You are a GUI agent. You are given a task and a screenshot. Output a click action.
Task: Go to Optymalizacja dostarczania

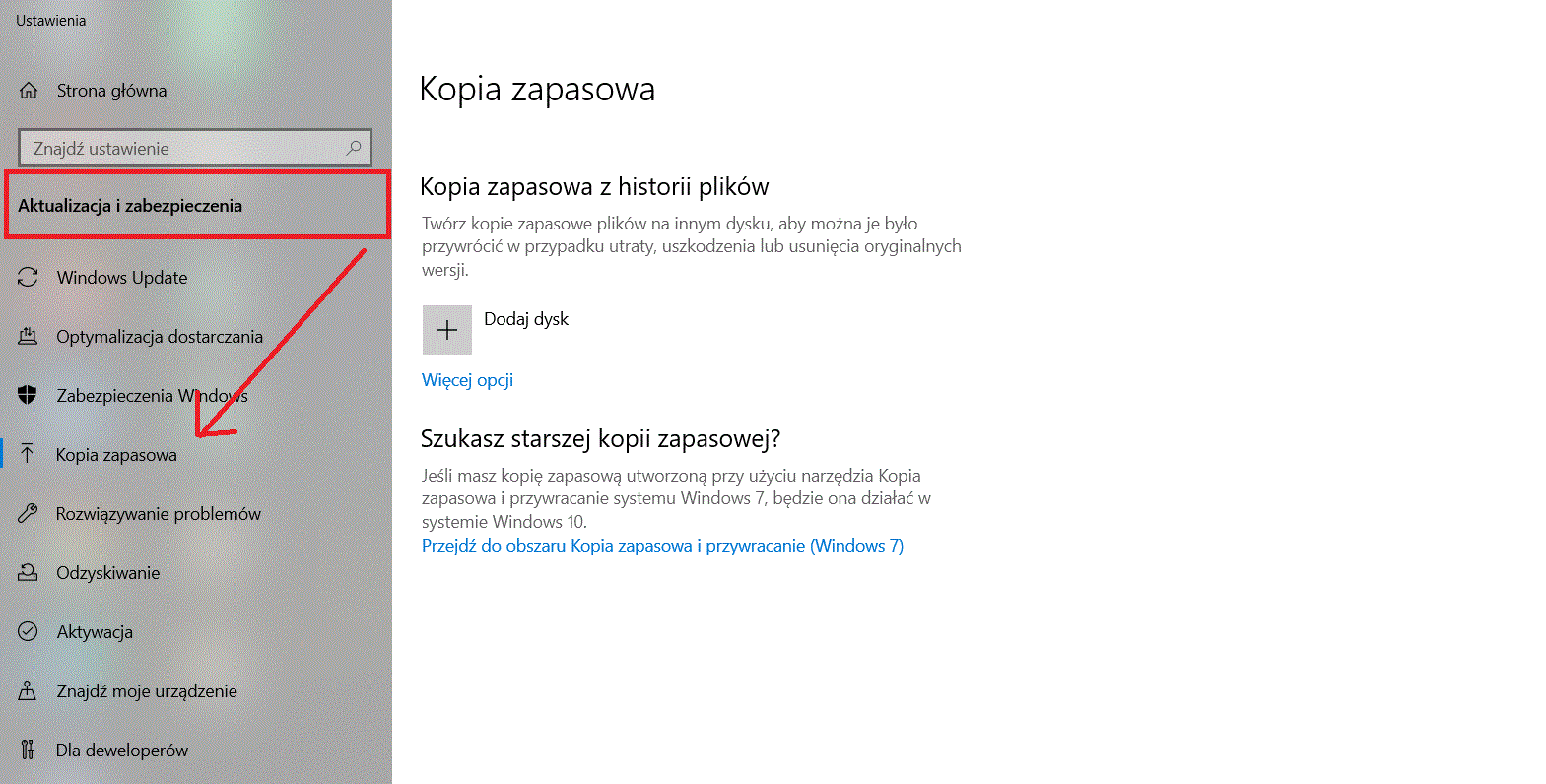coord(160,337)
